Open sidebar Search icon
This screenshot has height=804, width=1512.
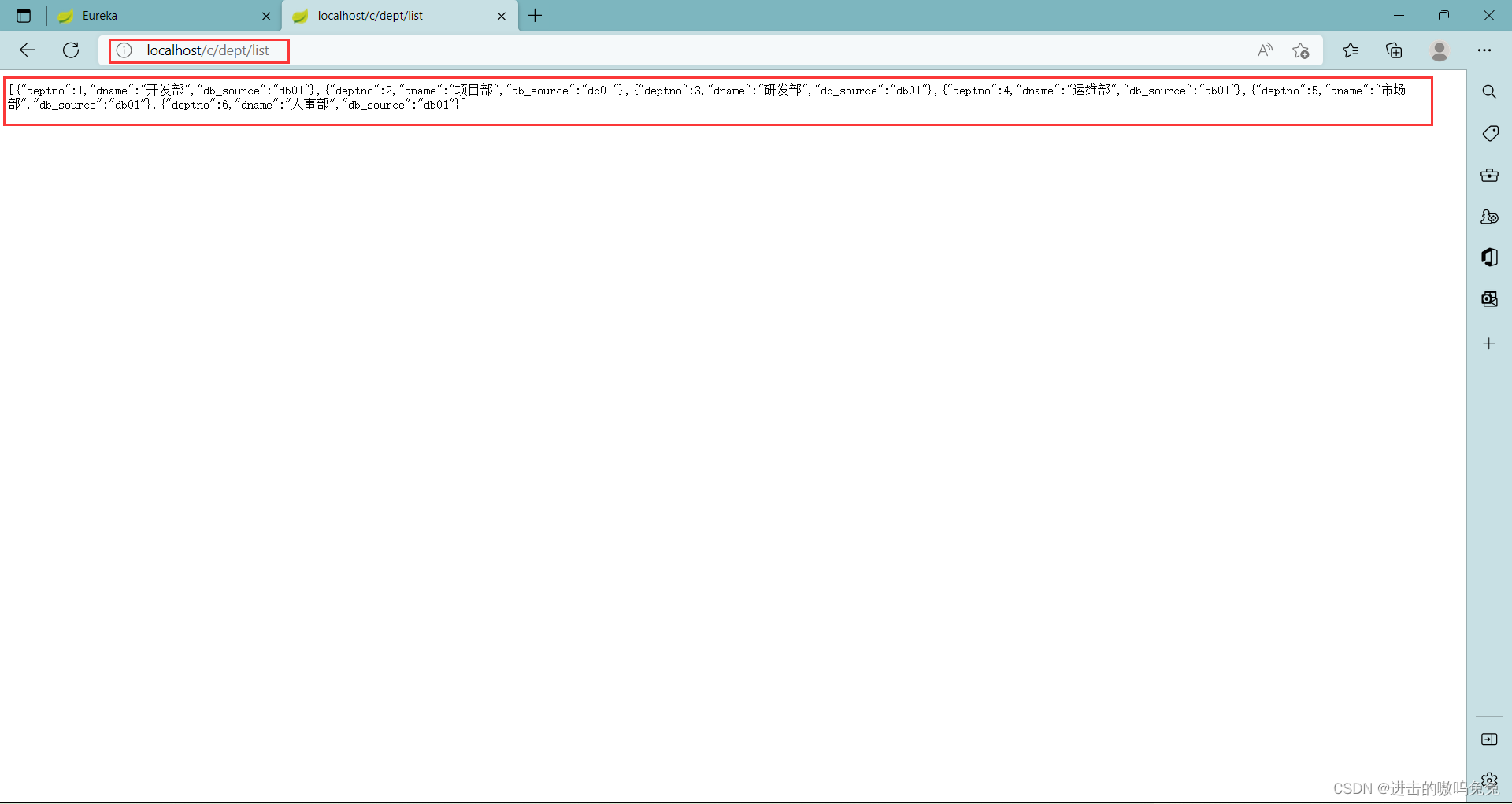(x=1489, y=92)
